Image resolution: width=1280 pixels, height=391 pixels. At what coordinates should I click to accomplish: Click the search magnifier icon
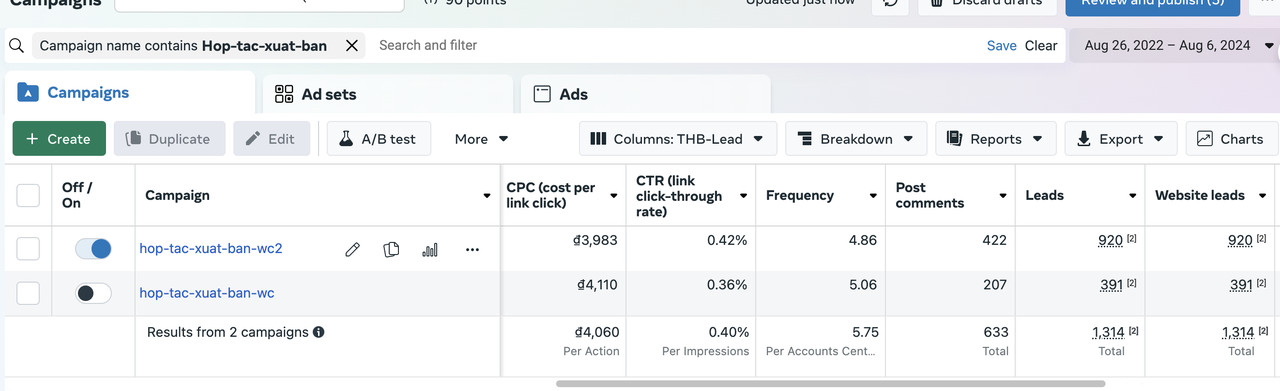[16, 45]
